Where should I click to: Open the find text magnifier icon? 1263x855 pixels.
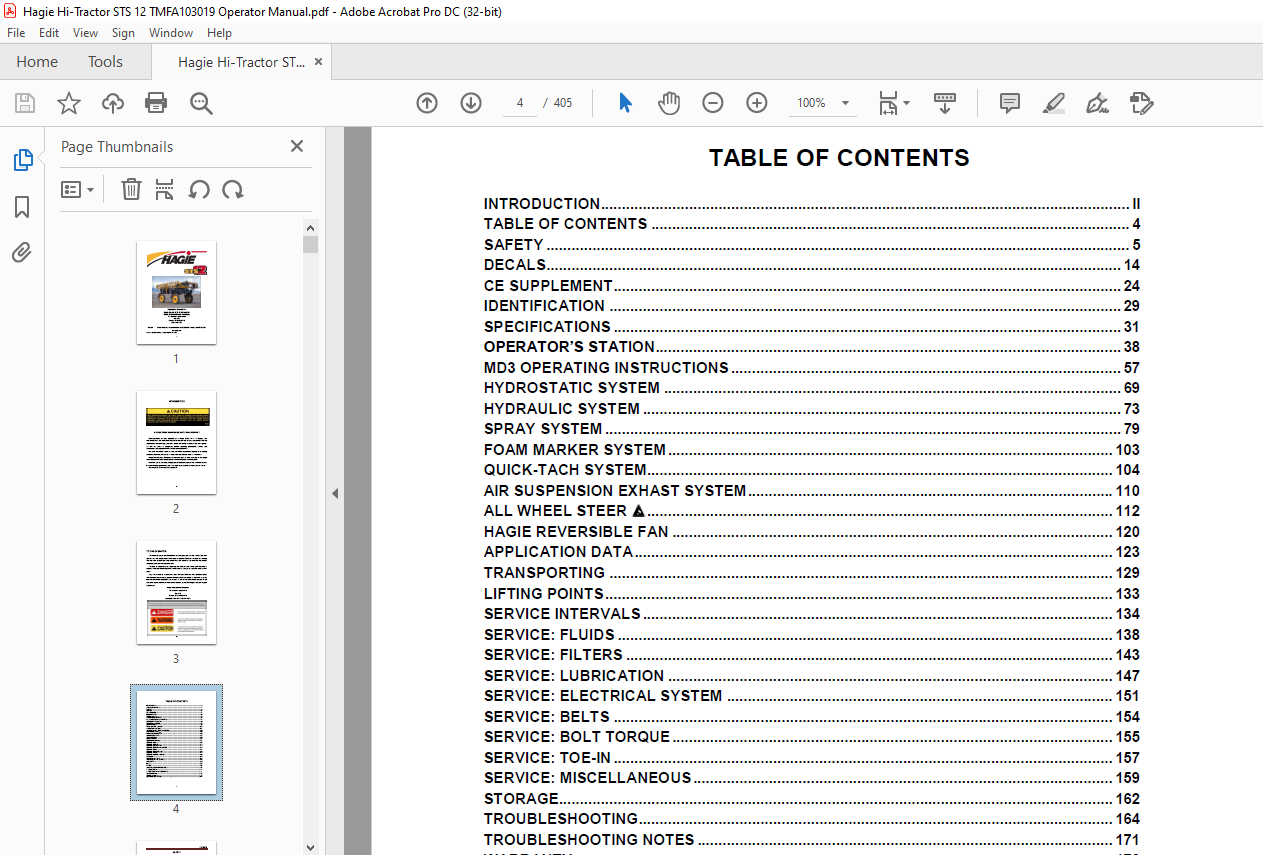click(201, 103)
